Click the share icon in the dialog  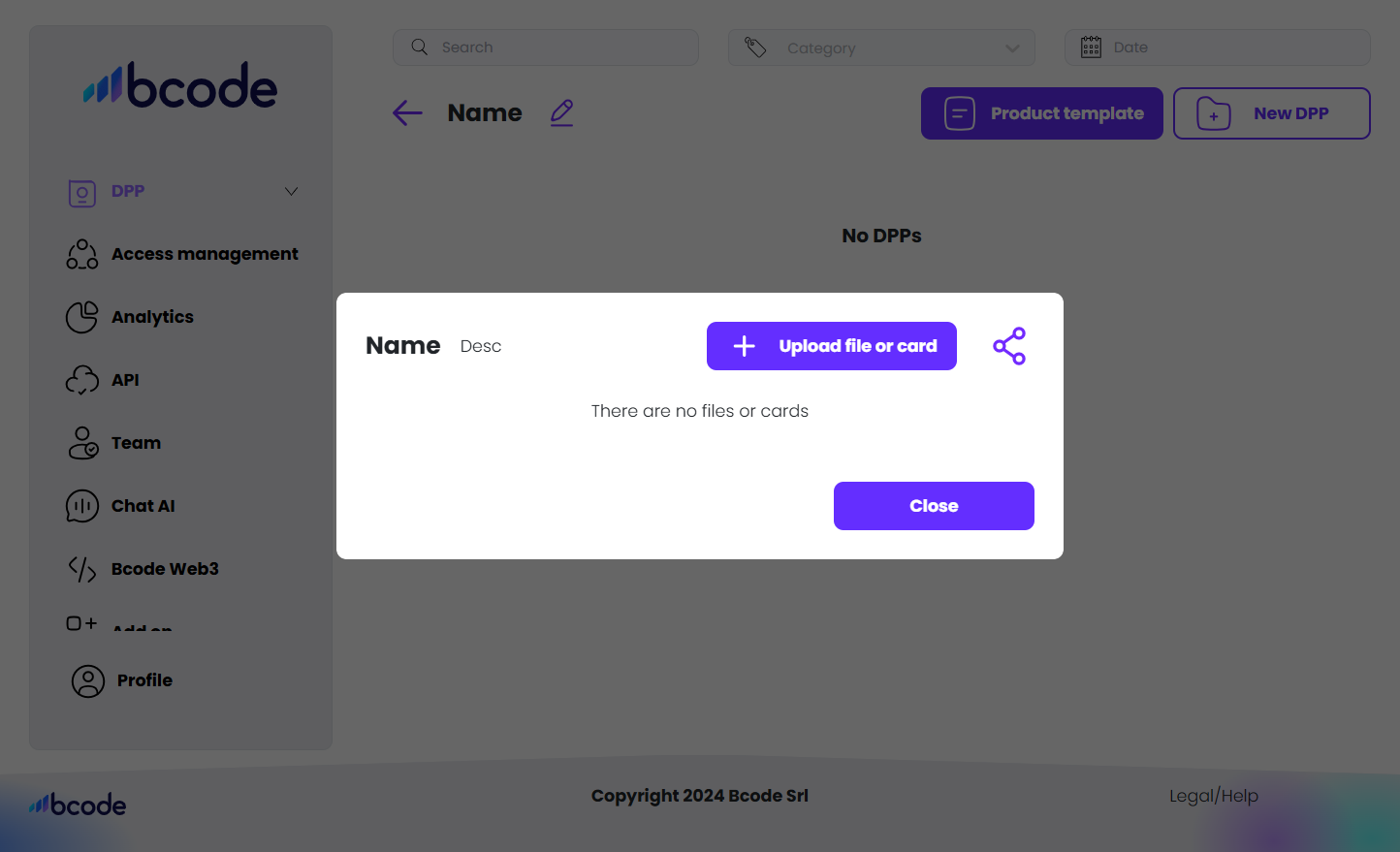point(1009,346)
